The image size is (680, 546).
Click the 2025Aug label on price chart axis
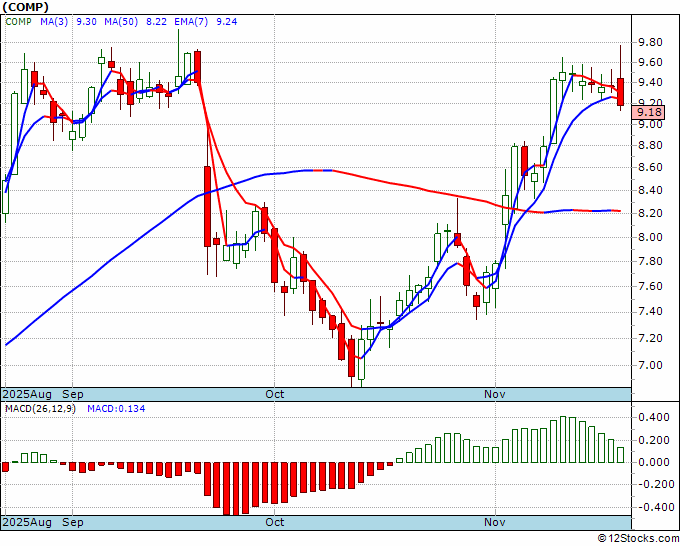[27, 394]
